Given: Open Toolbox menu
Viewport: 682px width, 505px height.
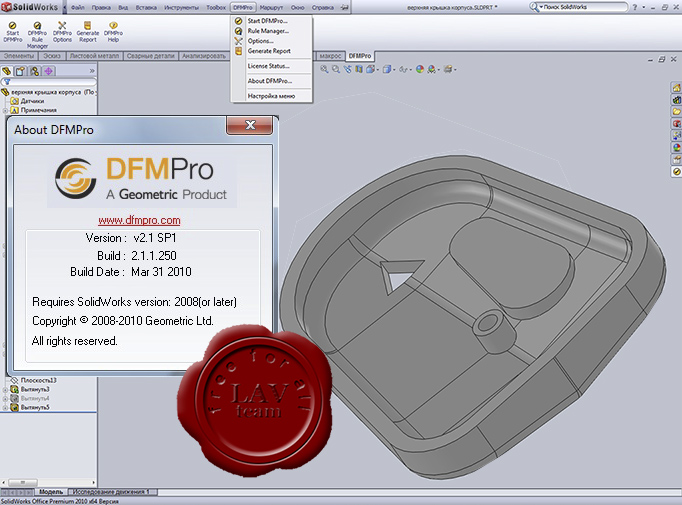Looking at the screenshot, I should coord(216,7).
